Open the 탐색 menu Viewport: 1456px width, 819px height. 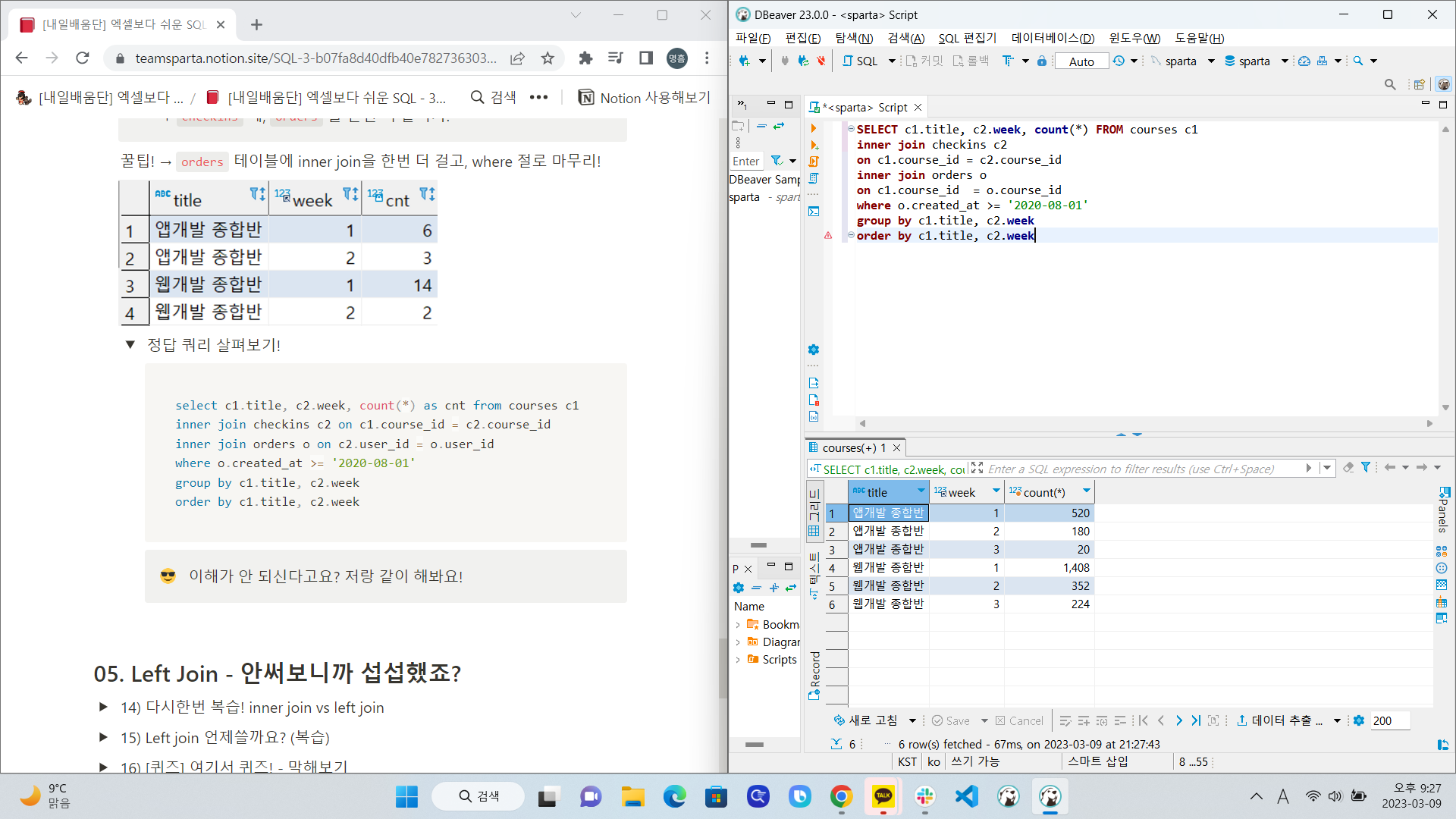tap(854, 38)
